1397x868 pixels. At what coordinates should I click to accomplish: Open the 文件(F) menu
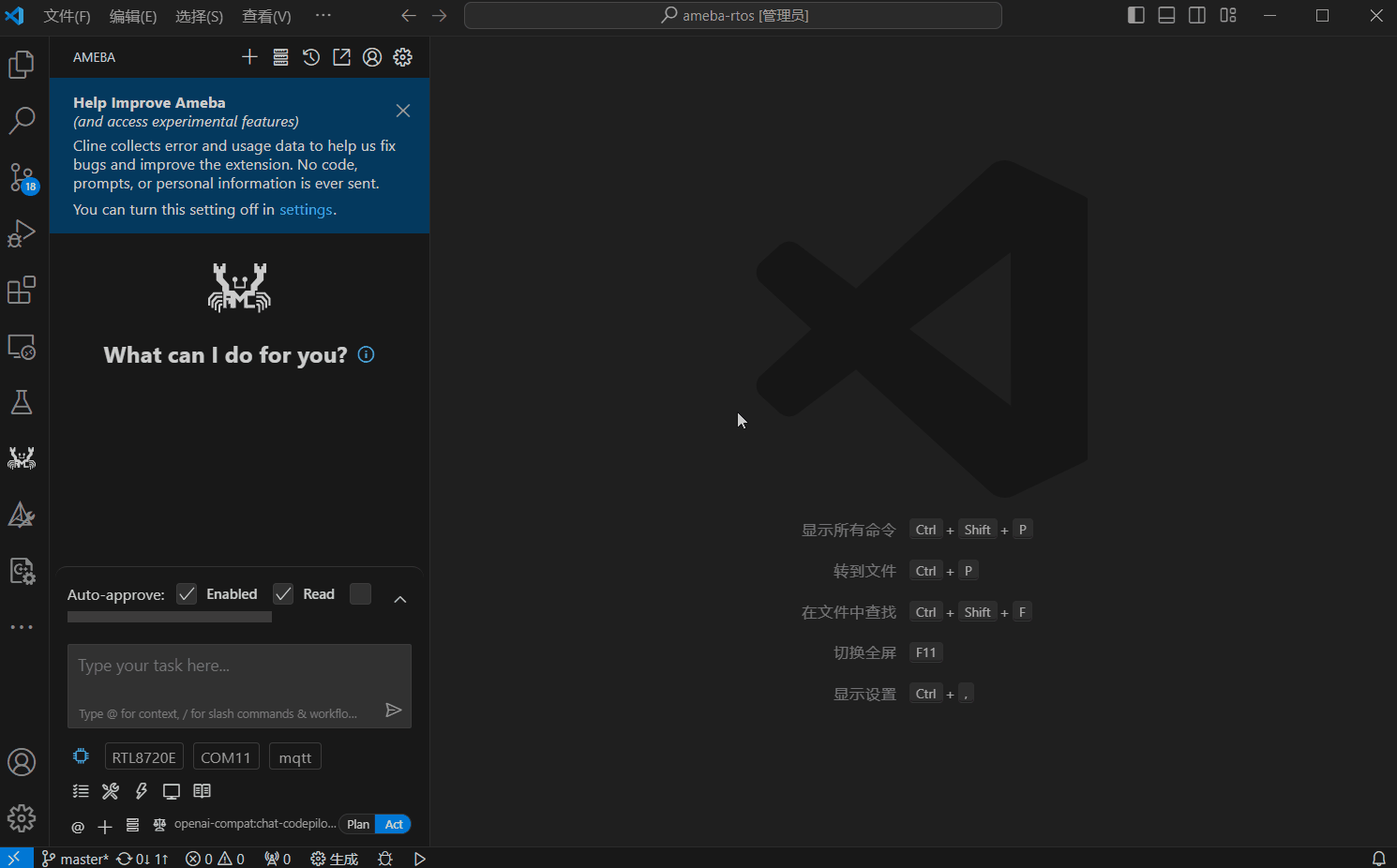pyautogui.click(x=67, y=16)
